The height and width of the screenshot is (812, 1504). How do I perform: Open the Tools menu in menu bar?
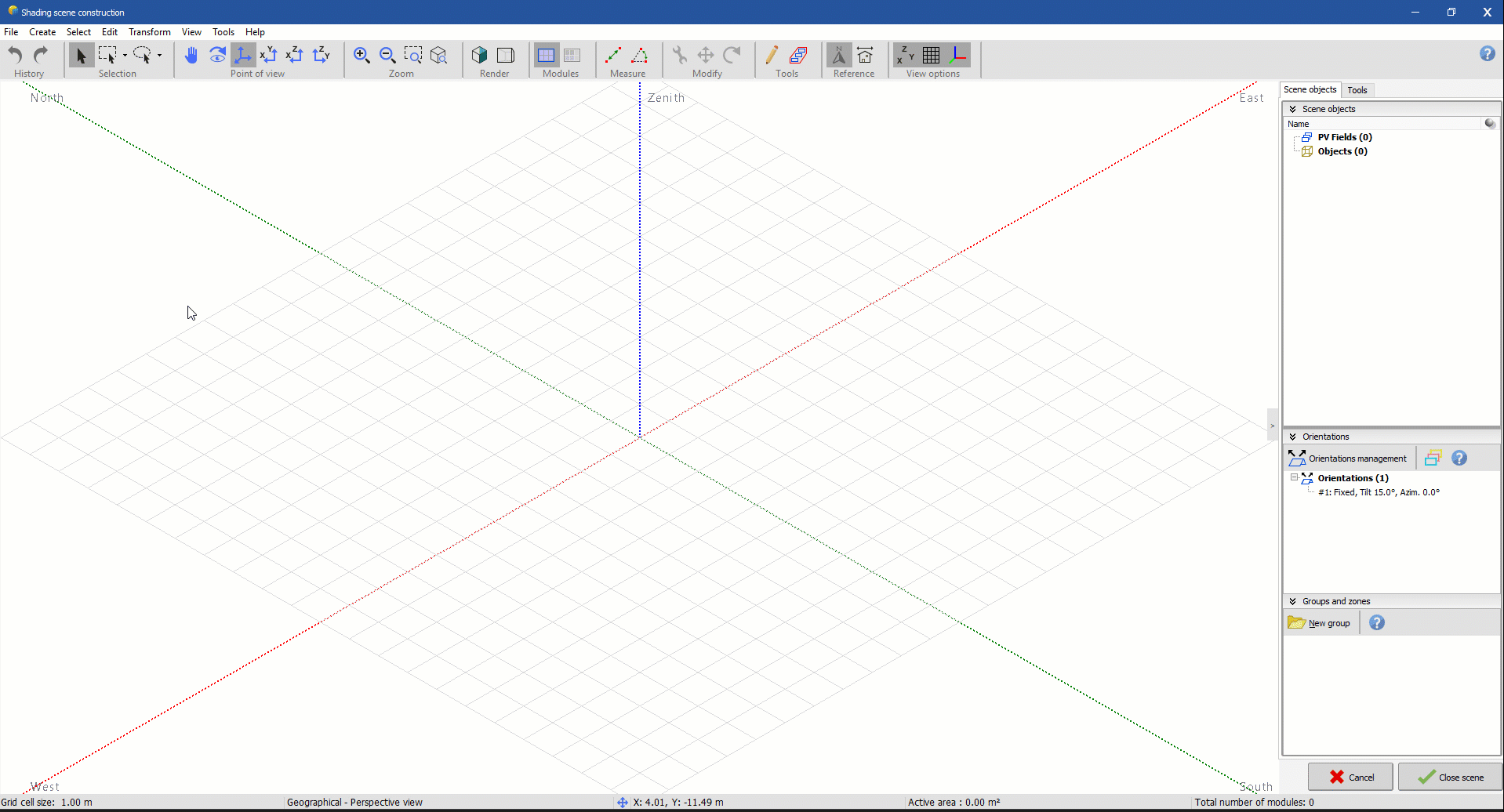coord(223,32)
